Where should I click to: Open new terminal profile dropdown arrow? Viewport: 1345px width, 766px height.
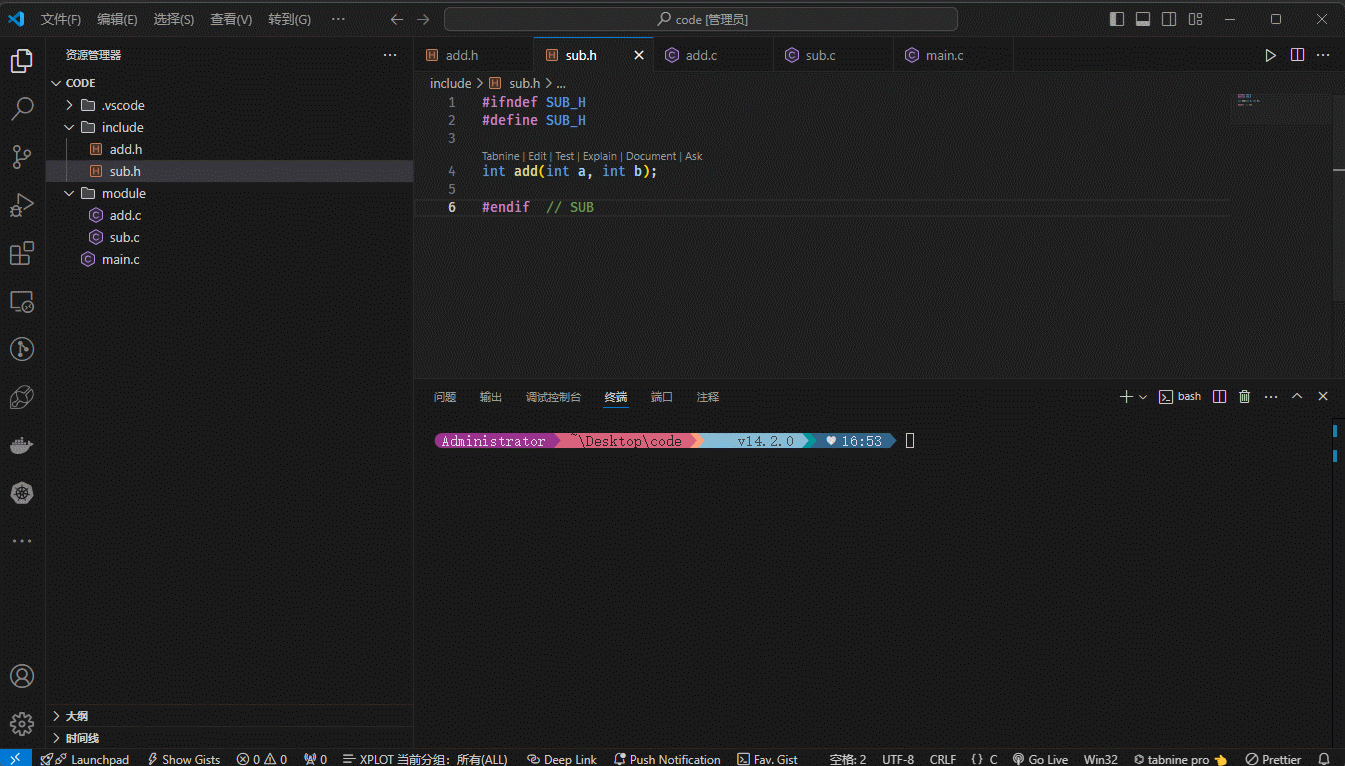click(x=1143, y=397)
